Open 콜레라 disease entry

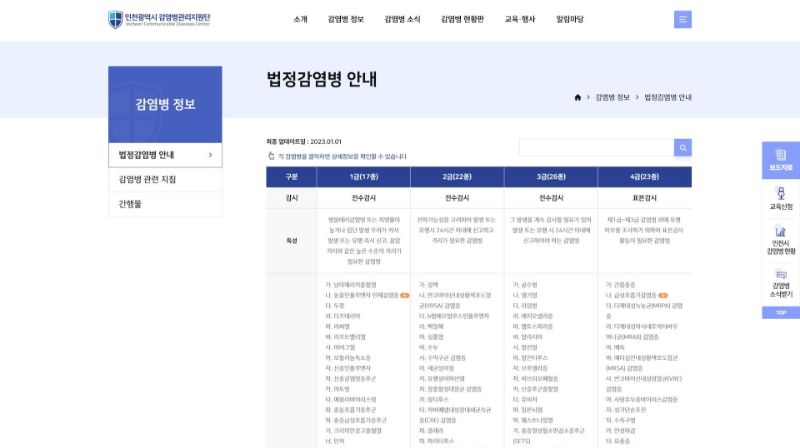click(431, 431)
